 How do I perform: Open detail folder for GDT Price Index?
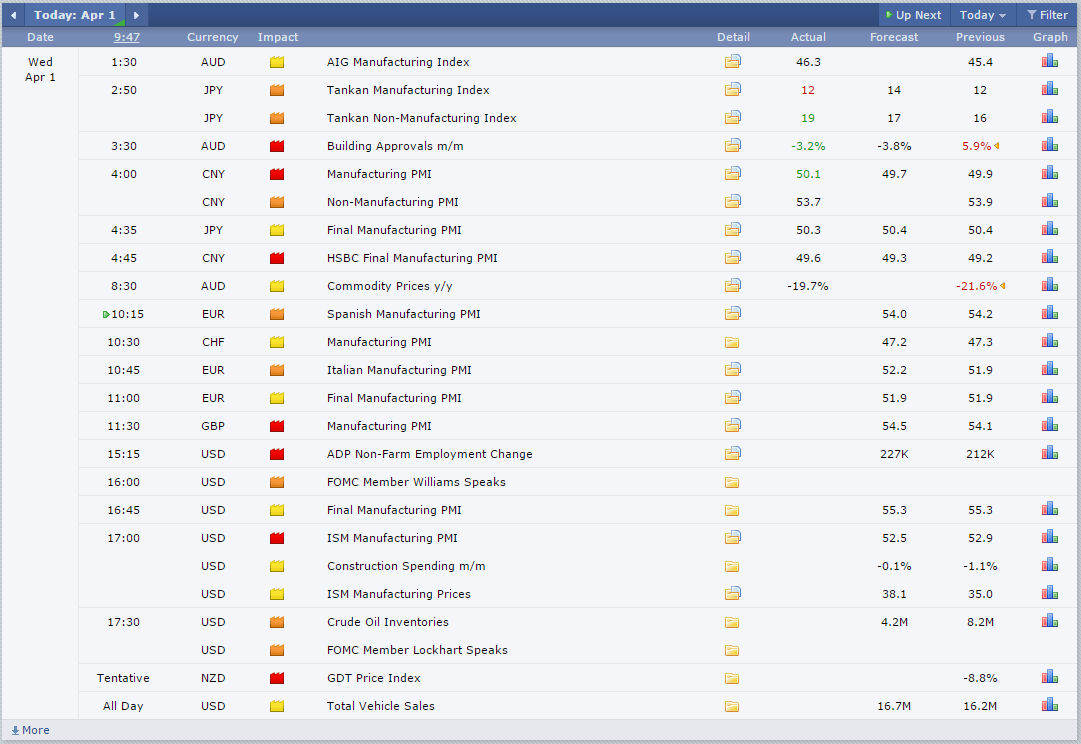click(x=732, y=678)
